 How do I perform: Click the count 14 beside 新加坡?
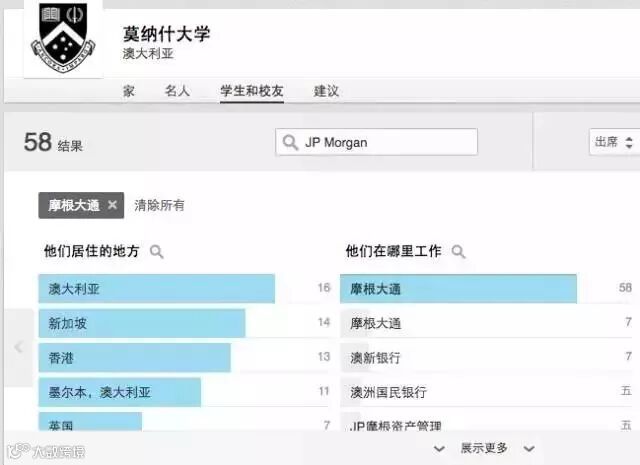pyautogui.click(x=324, y=323)
